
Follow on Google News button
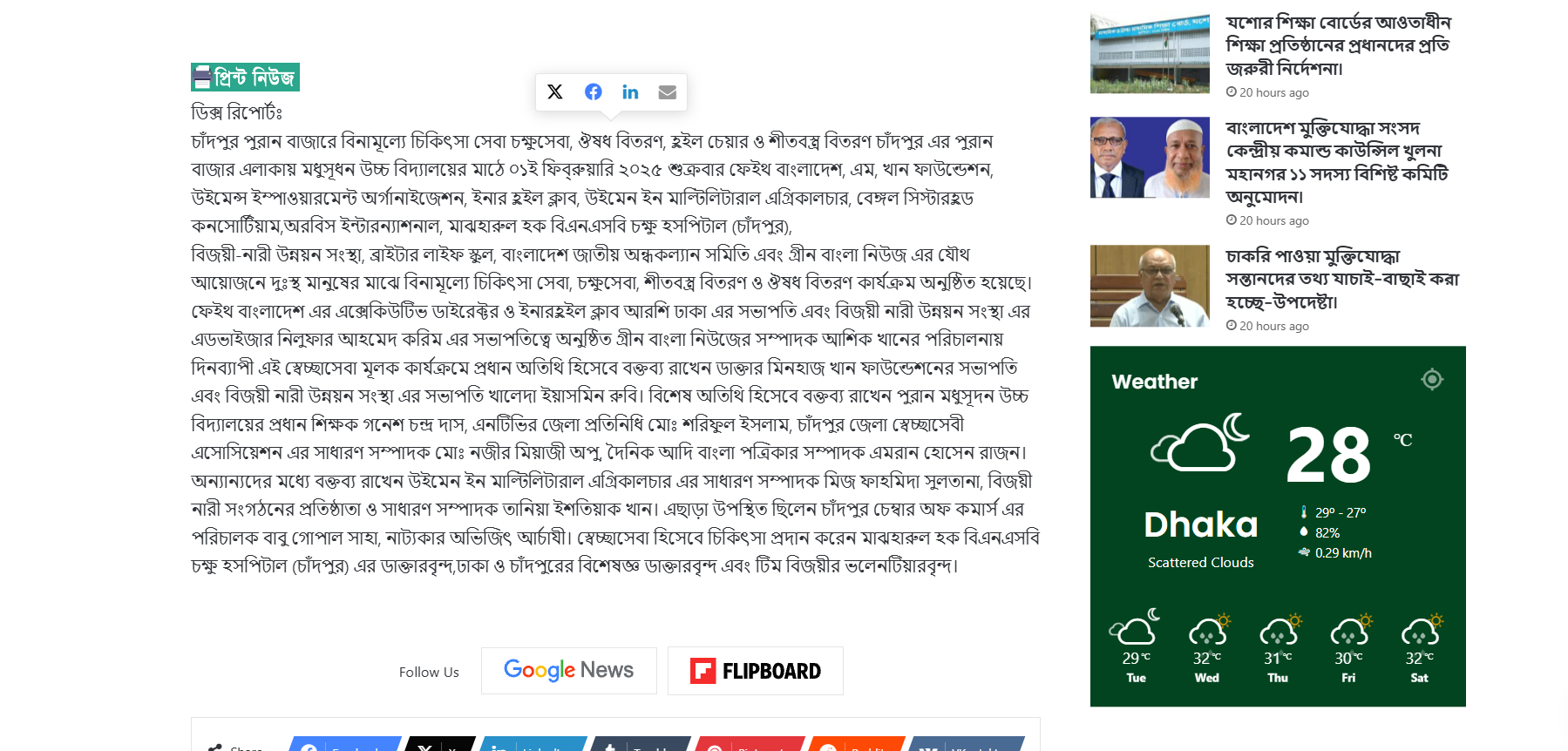pyautogui.click(x=569, y=671)
